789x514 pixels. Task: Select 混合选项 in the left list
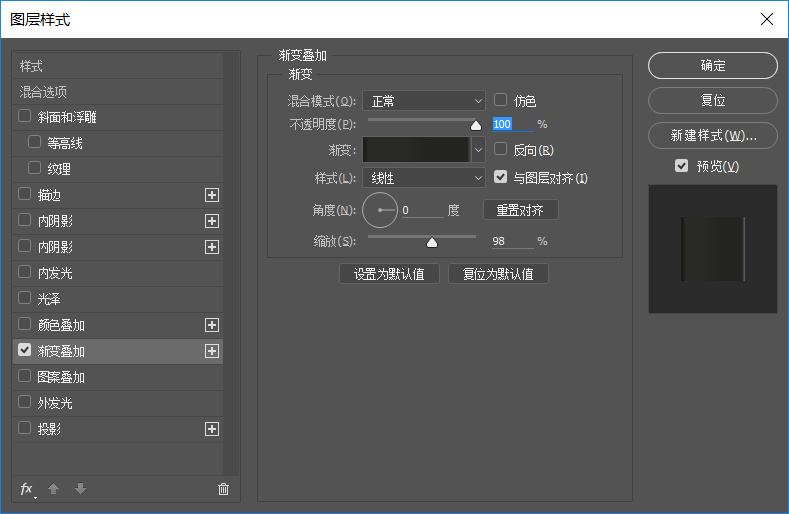[x=44, y=92]
